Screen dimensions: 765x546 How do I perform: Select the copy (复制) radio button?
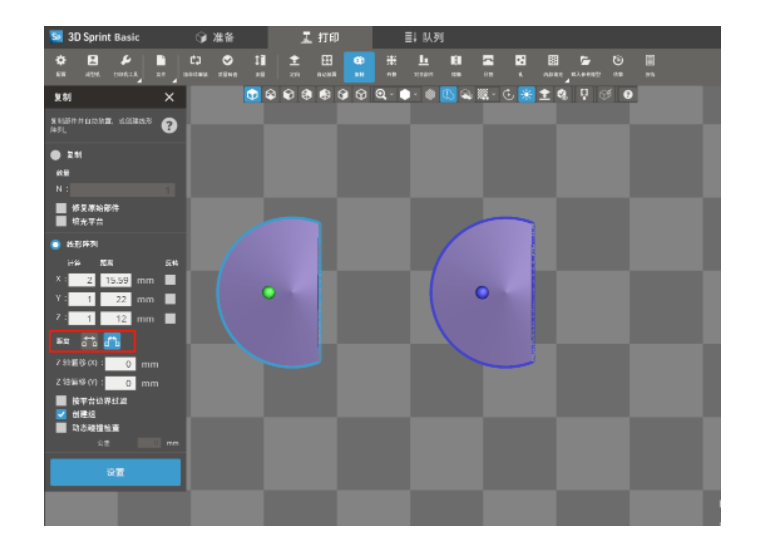tap(55, 155)
